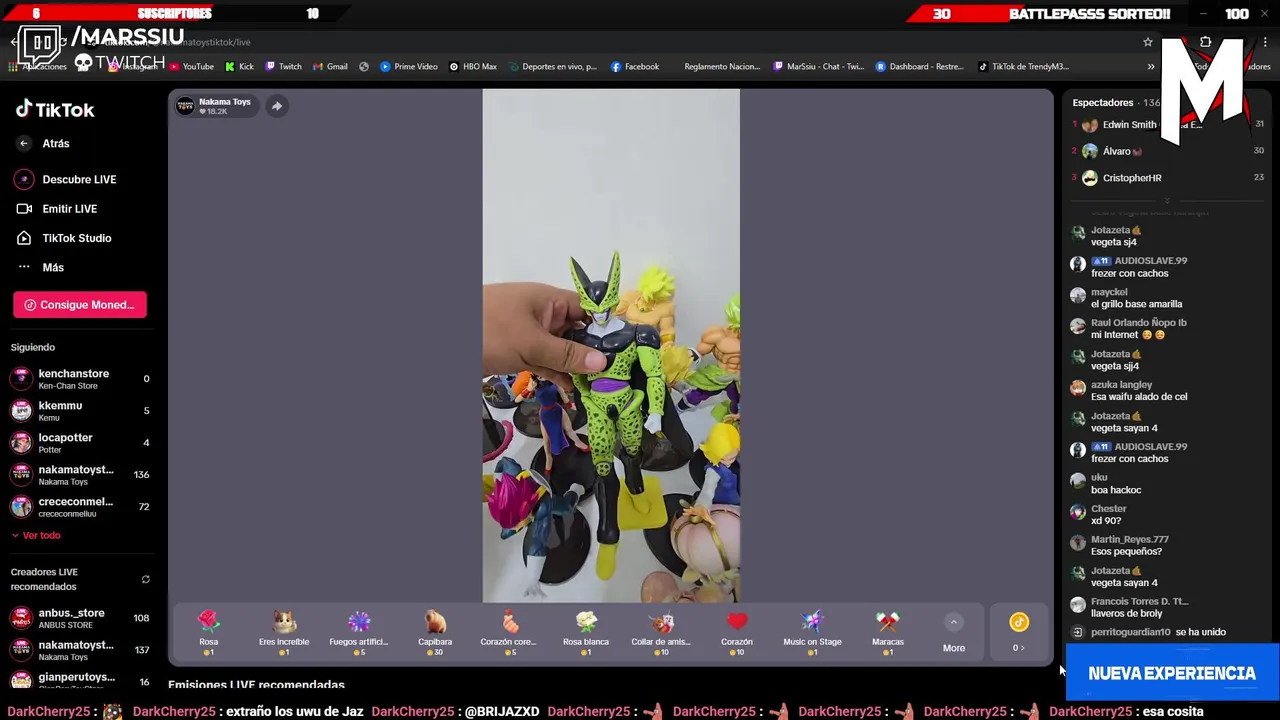This screenshot has width=1280, height=720.
Task: Expand the Espectadores viewer list chevron
Action: 1166,200
